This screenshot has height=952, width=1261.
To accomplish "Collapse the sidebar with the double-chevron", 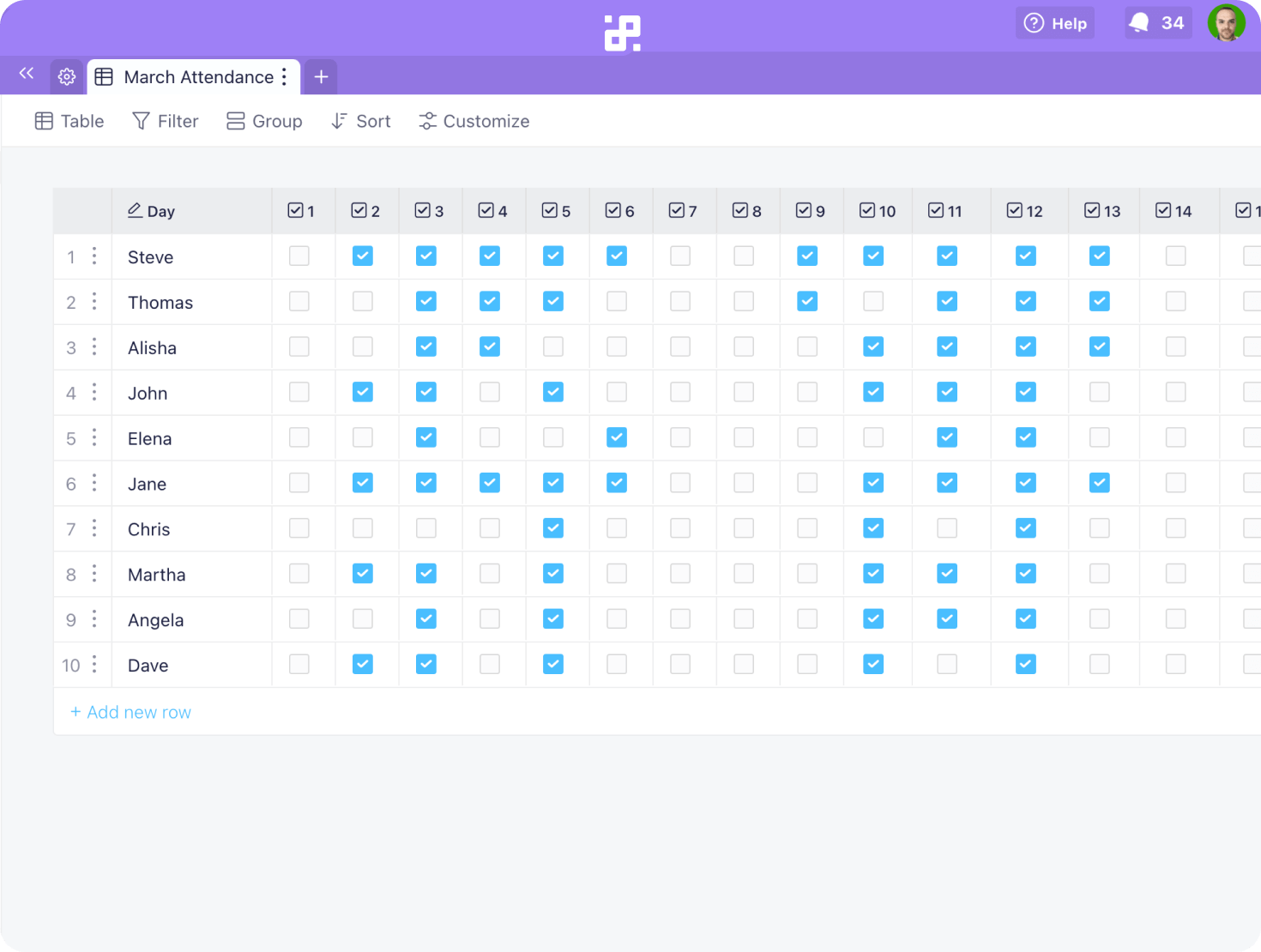I will tap(25, 75).
